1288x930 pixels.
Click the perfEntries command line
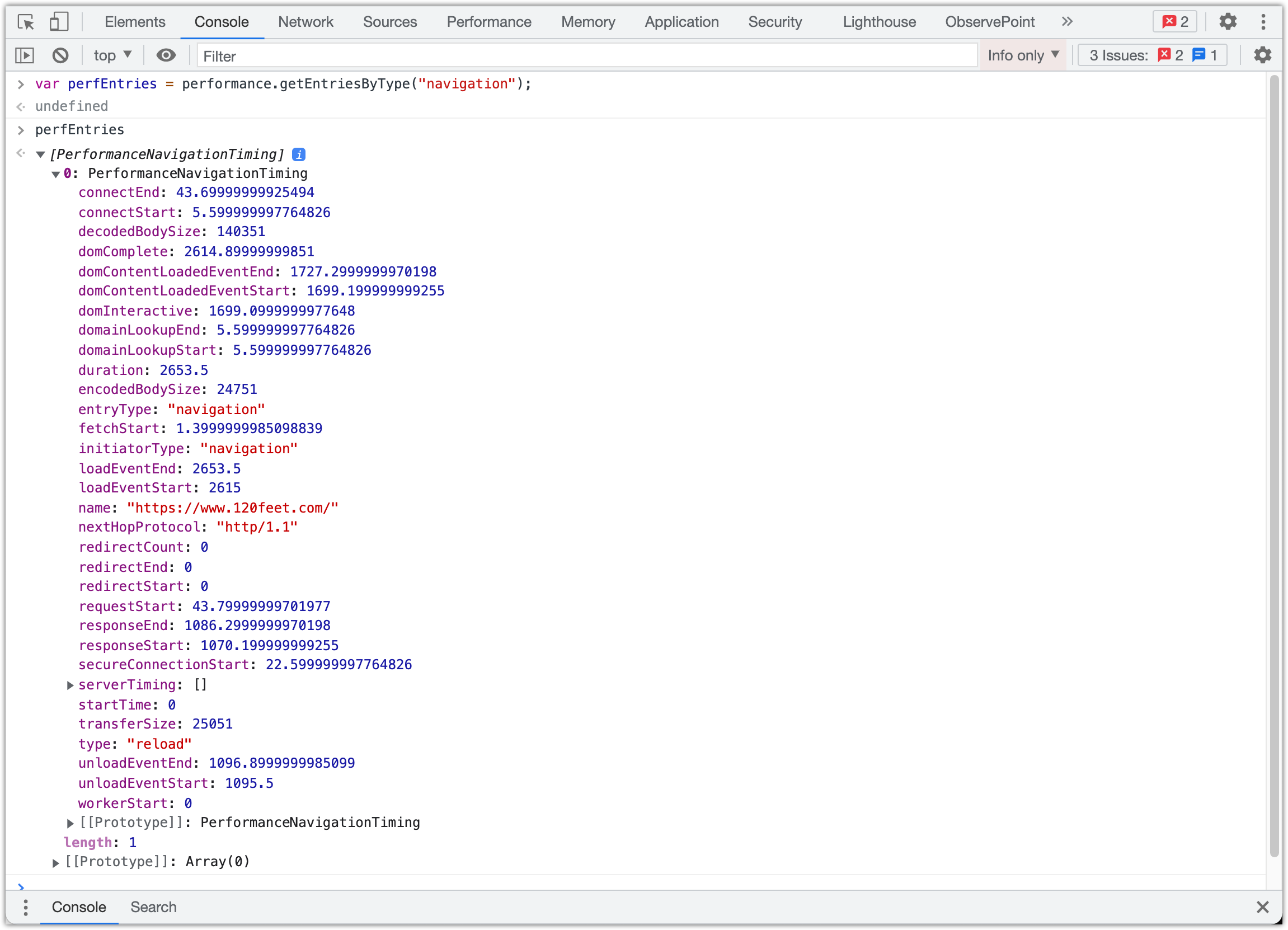[x=79, y=130]
